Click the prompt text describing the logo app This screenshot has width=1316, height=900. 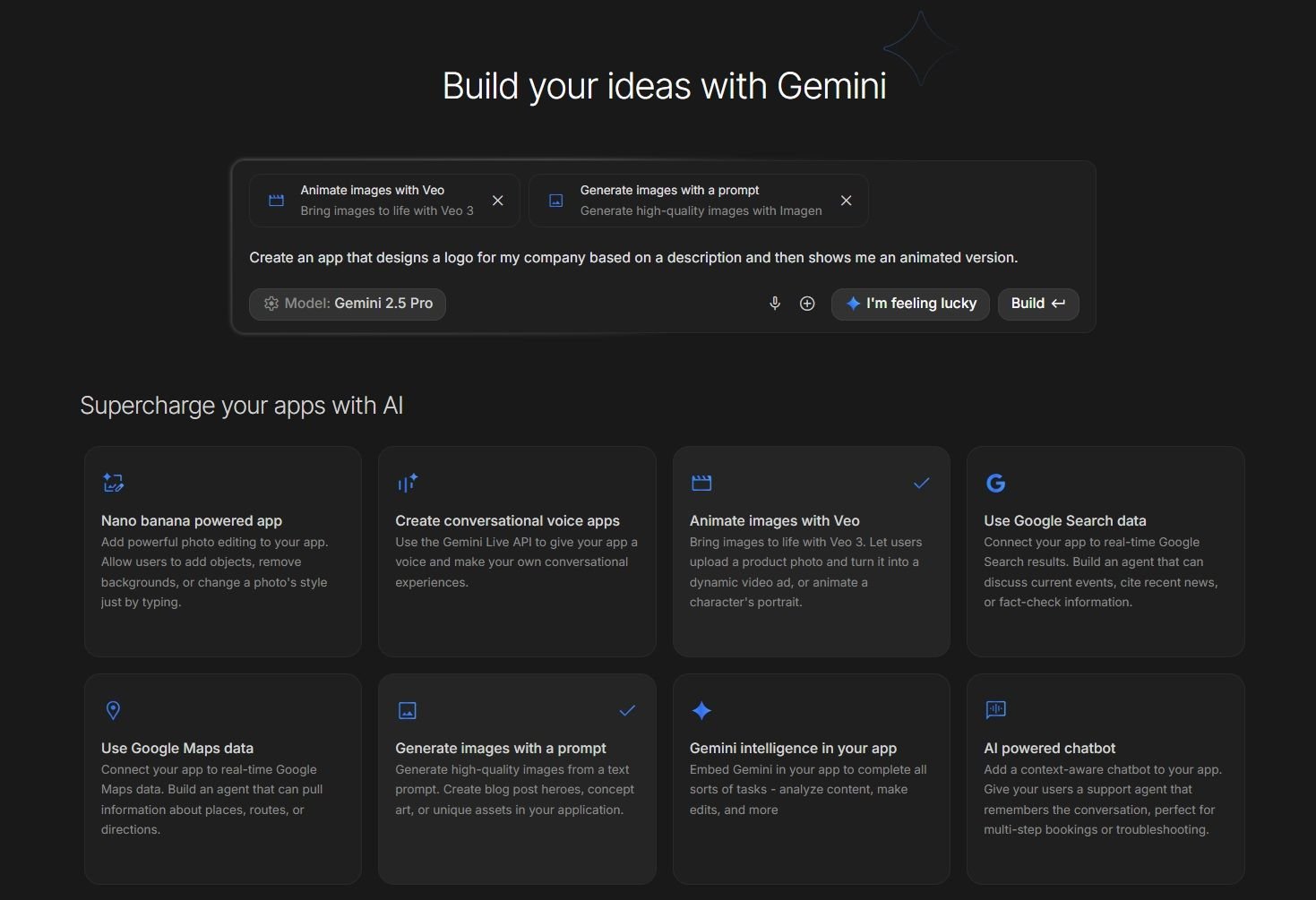tap(633, 257)
